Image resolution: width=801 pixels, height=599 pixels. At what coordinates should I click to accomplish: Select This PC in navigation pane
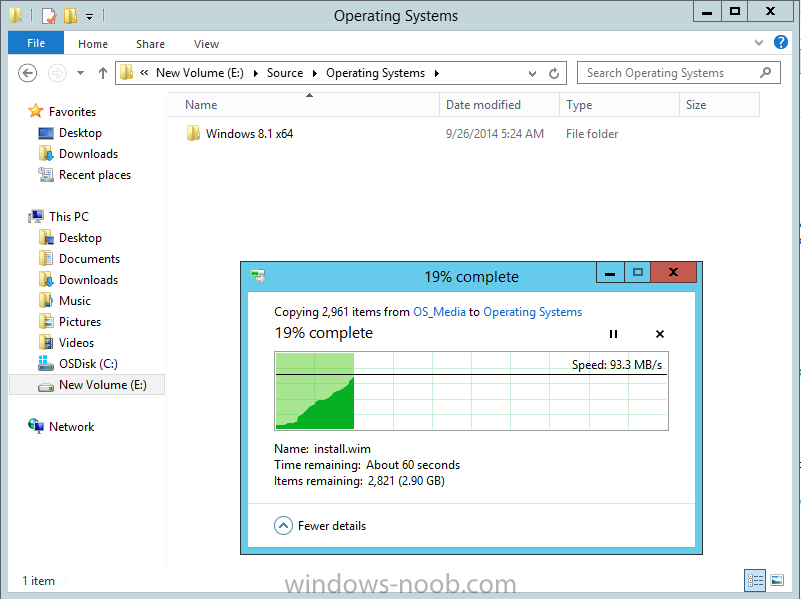tap(69, 217)
